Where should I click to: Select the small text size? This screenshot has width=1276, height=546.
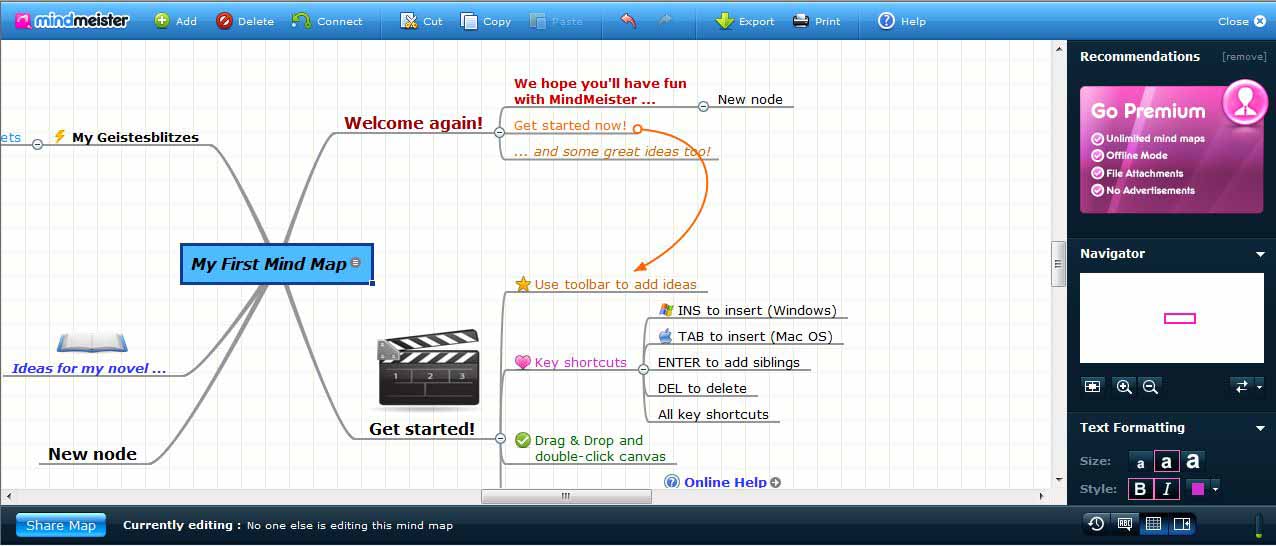click(x=1140, y=462)
